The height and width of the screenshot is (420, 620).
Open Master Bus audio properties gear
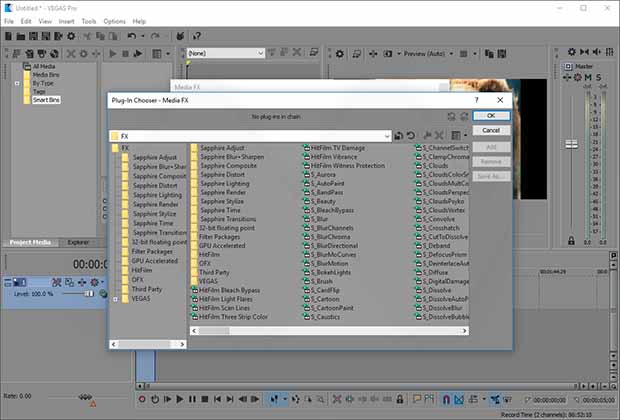coord(572,52)
